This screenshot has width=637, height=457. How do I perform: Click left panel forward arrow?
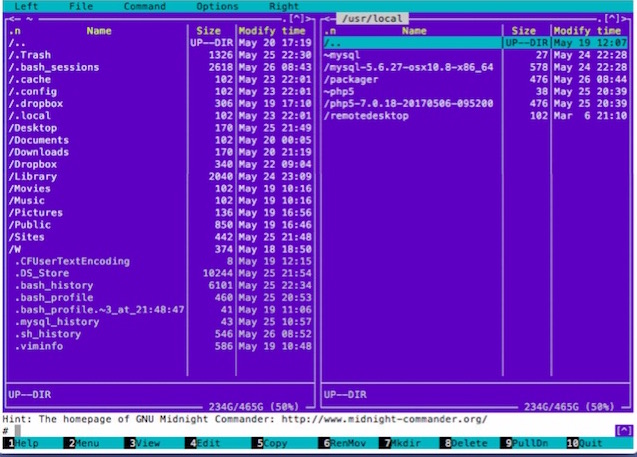pyautogui.click(x=310, y=19)
